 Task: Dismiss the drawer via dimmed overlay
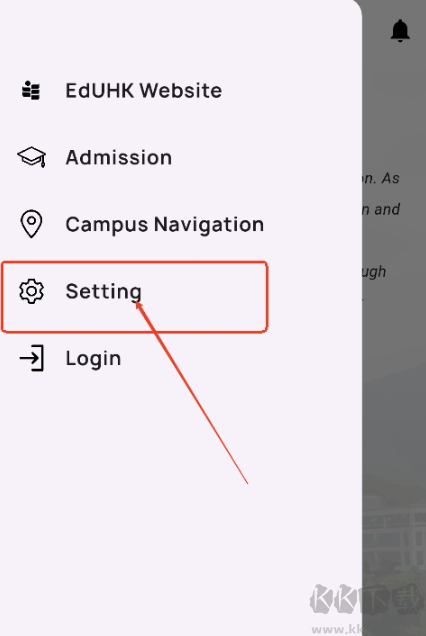coord(394,365)
